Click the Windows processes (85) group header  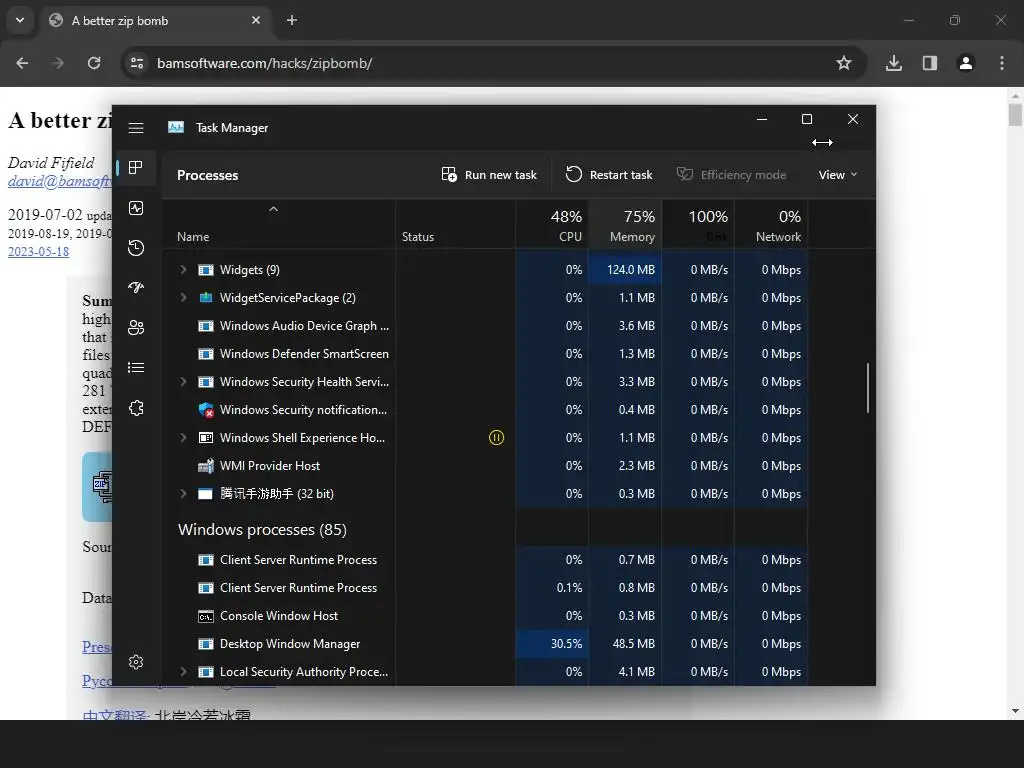click(x=263, y=530)
